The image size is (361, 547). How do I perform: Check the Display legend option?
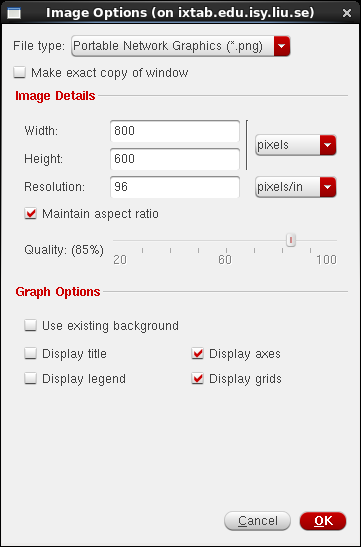pyautogui.click(x=31, y=379)
